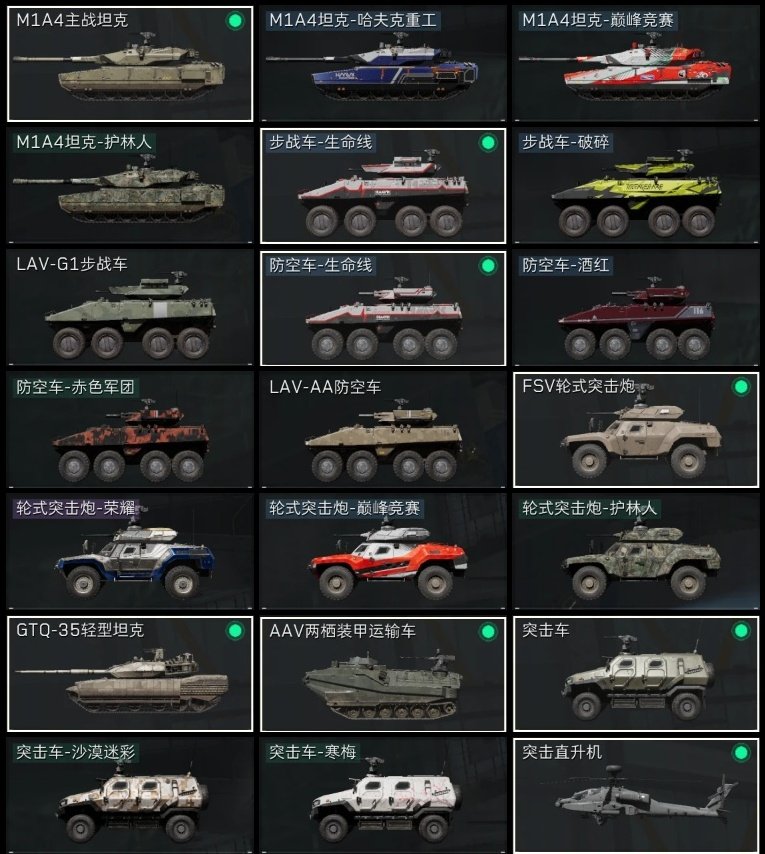The width and height of the screenshot is (765, 854).
Task: Choose the 步战车-破碎 yellow-green skin
Action: (x=636, y=186)
